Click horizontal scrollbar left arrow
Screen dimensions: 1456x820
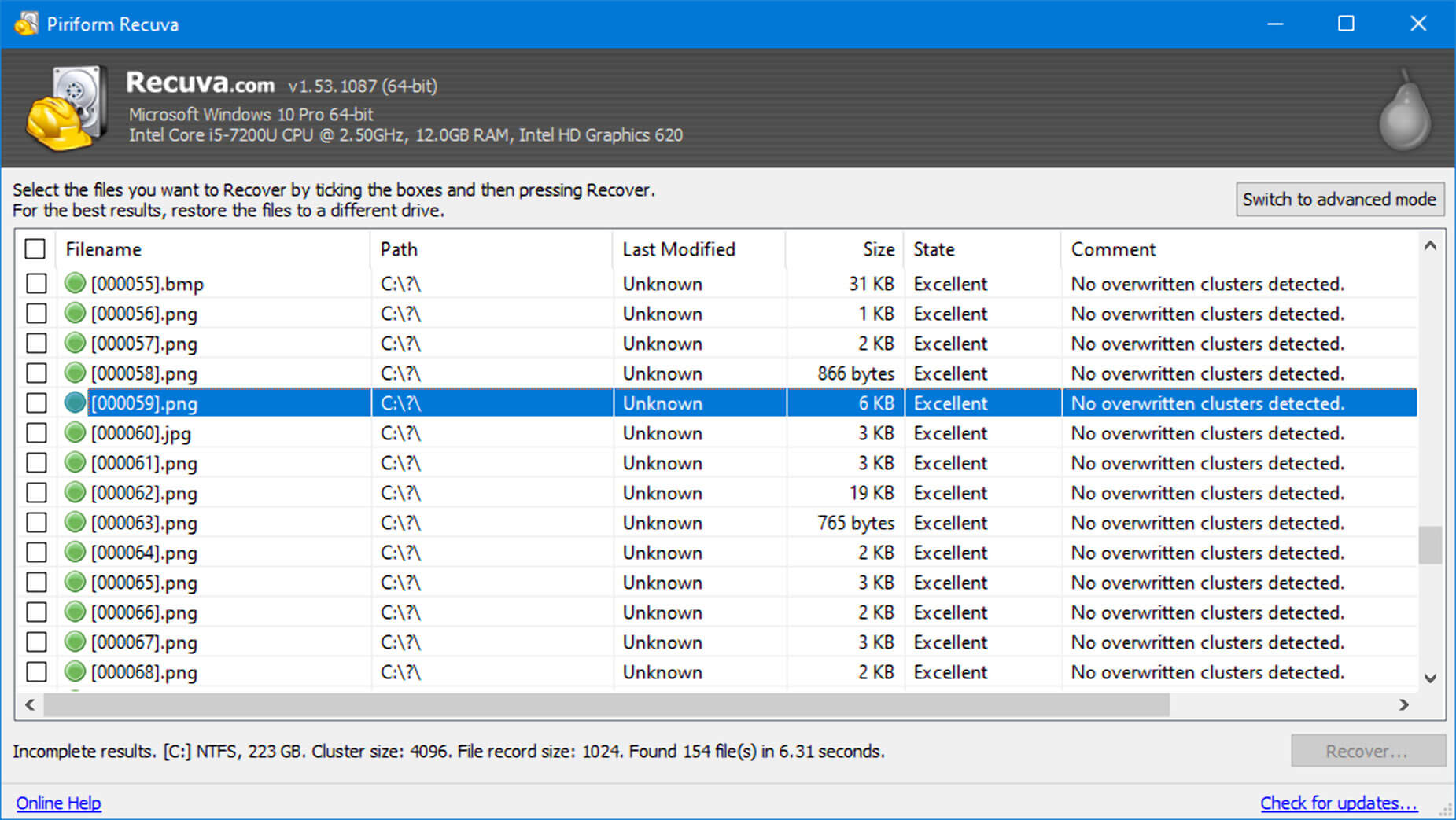[30, 704]
